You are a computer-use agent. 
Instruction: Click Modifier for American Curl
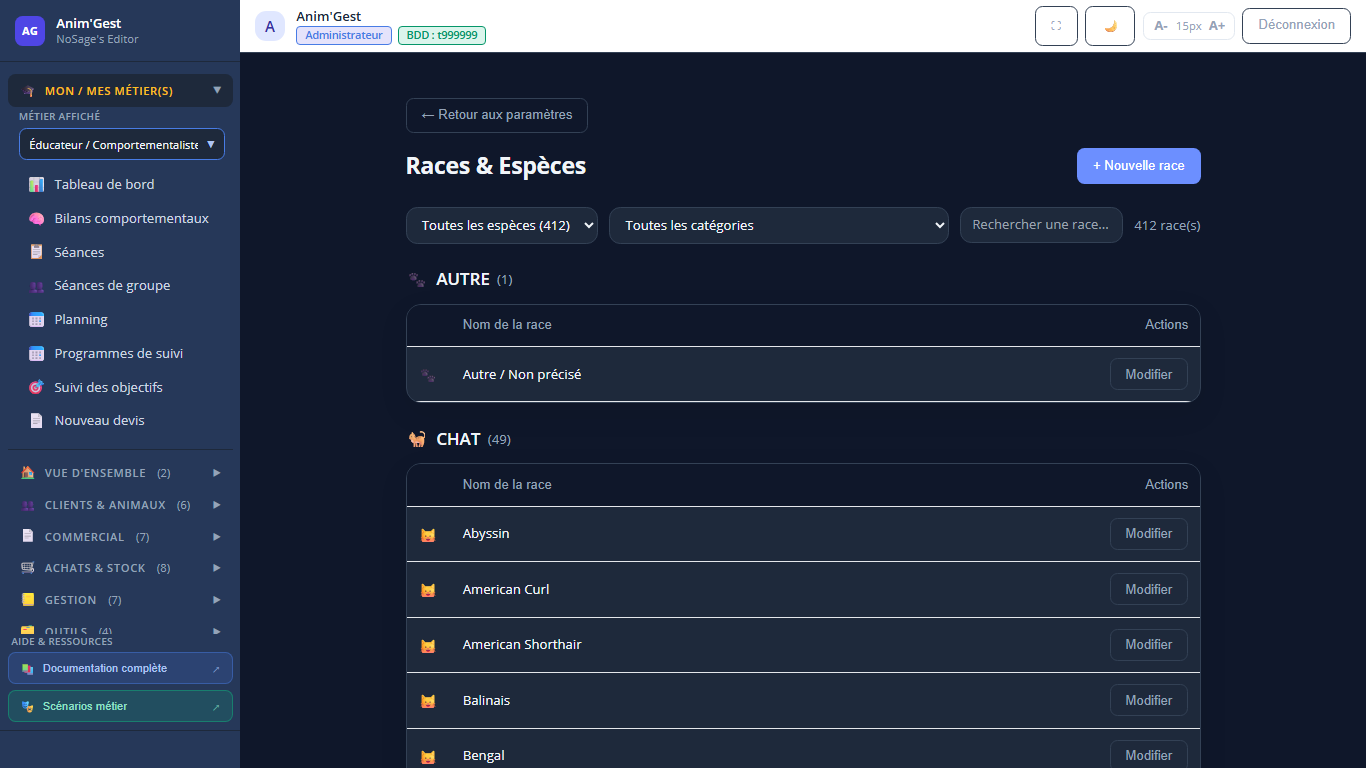(1149, 589)
